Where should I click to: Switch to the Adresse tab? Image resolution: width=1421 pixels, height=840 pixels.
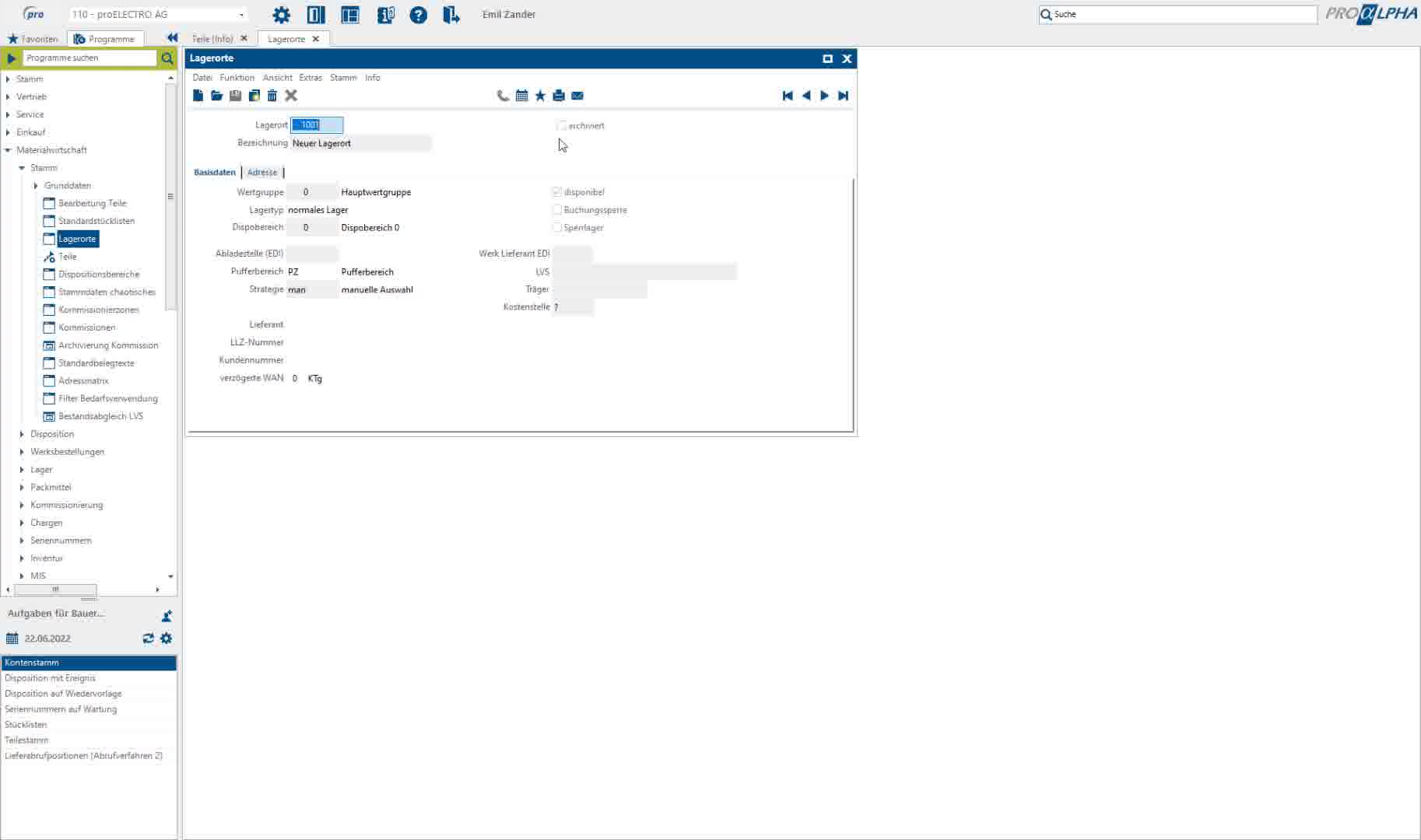click(x=262, y=173)
